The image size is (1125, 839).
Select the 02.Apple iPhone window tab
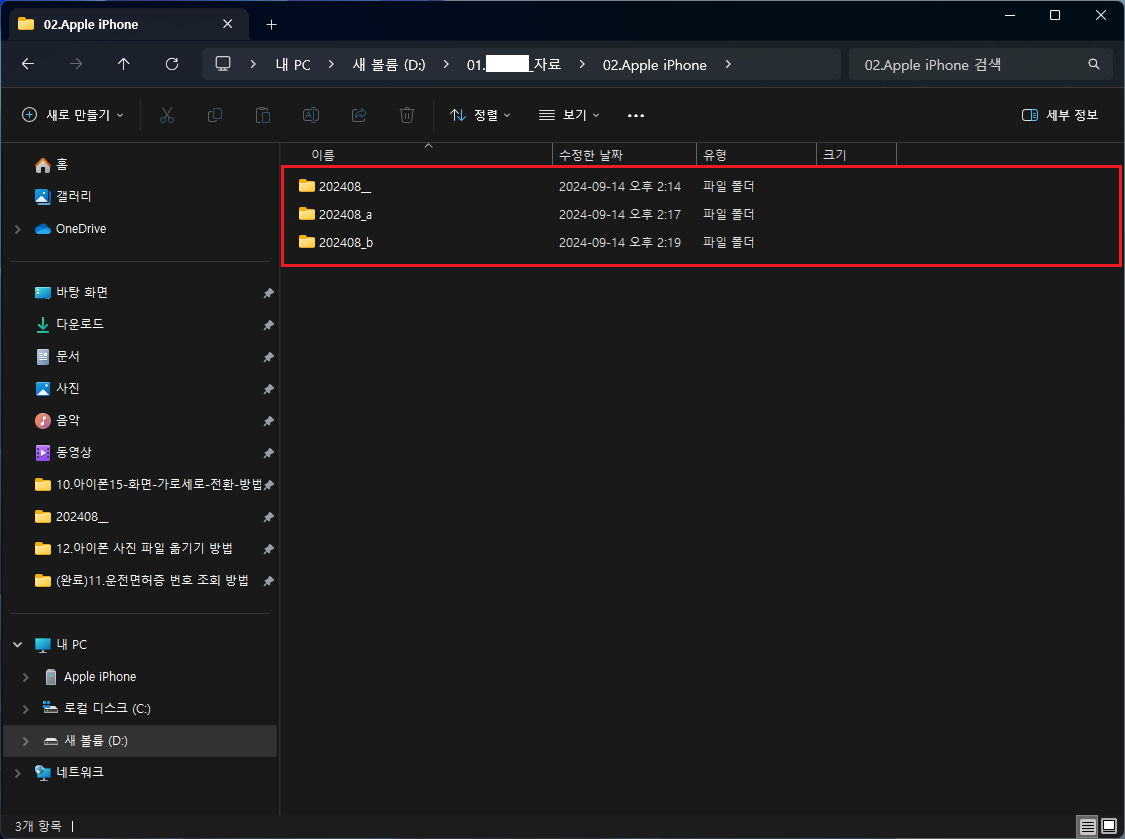(x=129, y=24)
